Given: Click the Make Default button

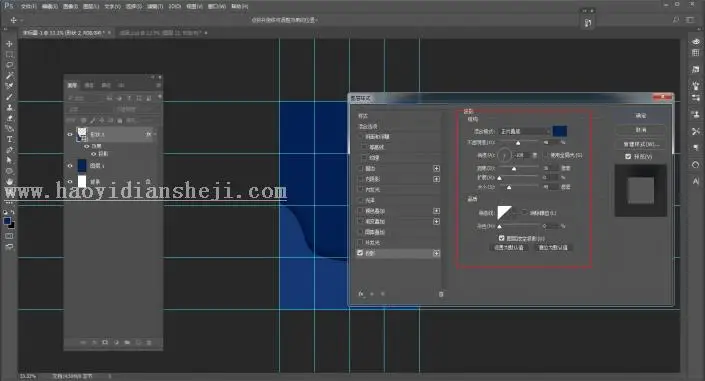Looking at the screenshot, I should tap(509, 248).
